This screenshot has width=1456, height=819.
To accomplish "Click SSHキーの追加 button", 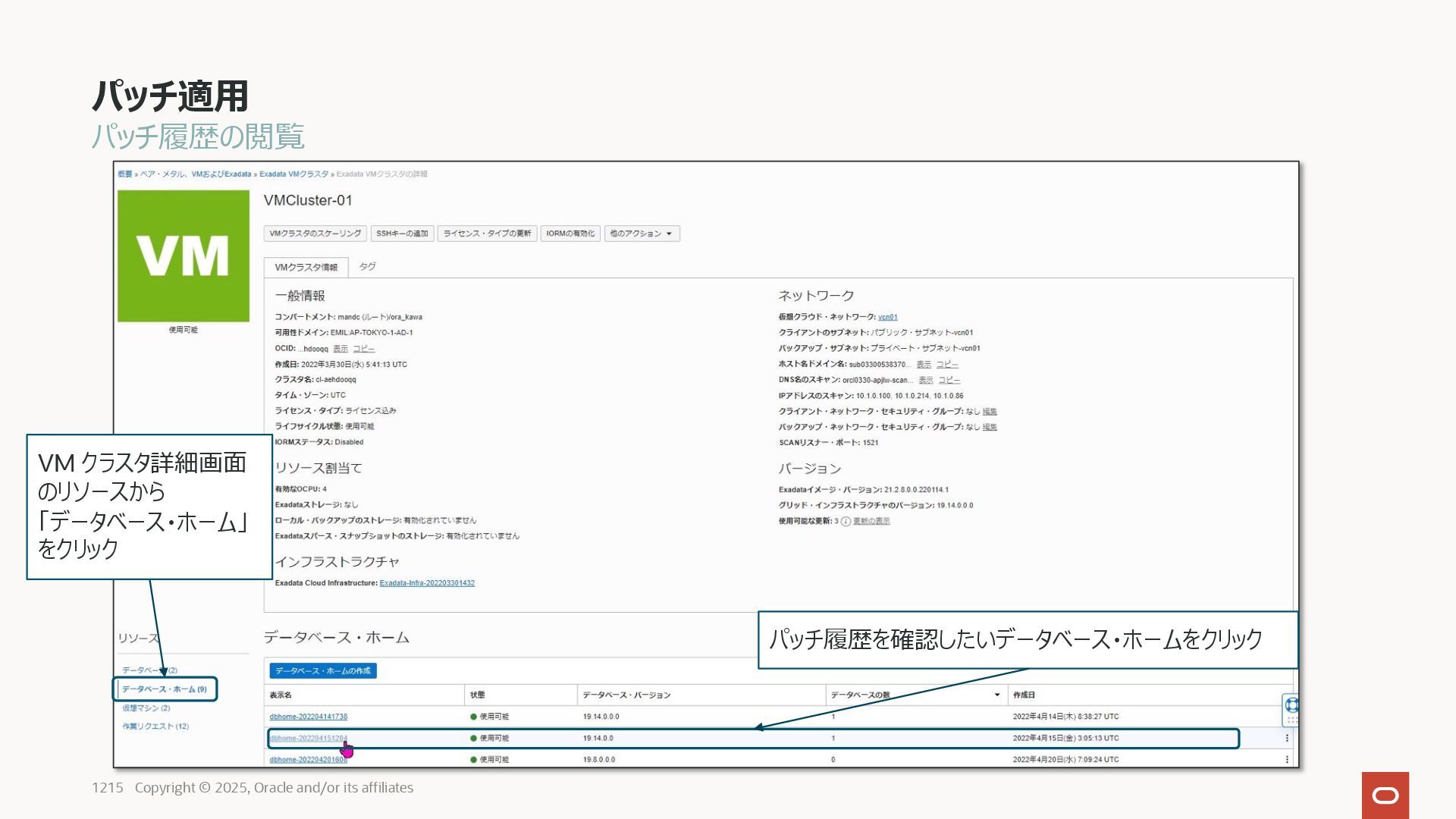I will [402, 234].
